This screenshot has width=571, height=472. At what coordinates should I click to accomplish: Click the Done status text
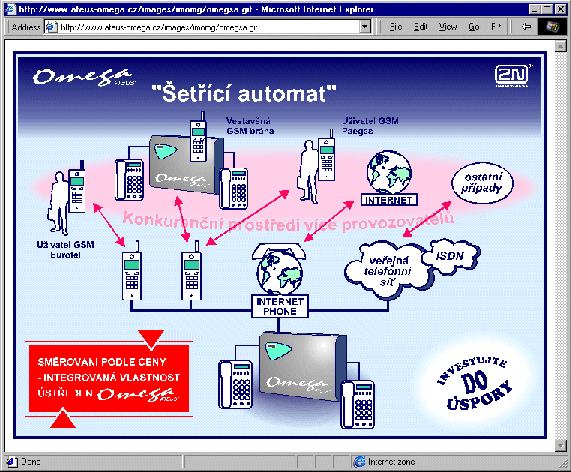tap(31, 462)
